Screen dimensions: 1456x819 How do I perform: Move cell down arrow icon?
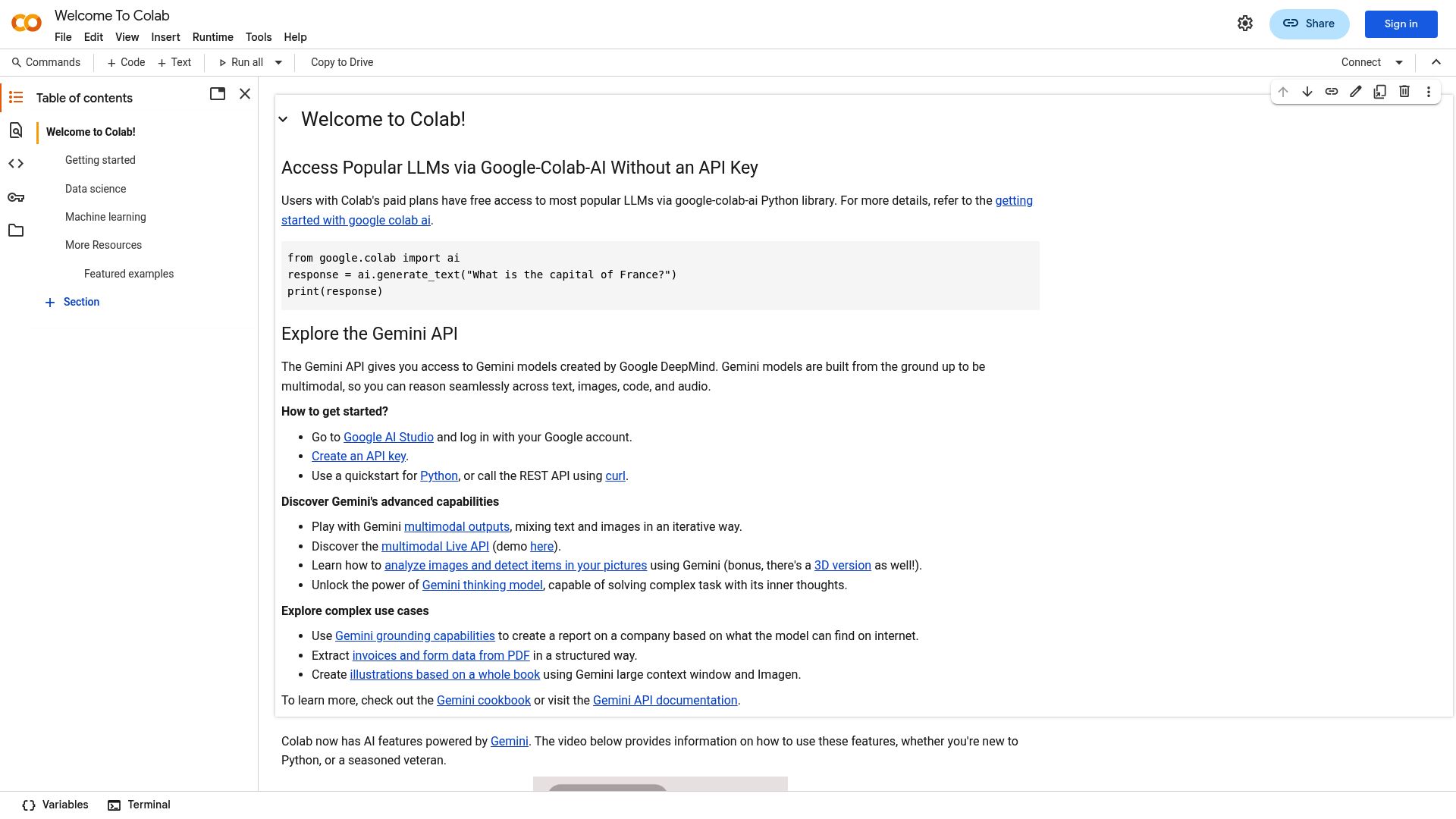1307,92
